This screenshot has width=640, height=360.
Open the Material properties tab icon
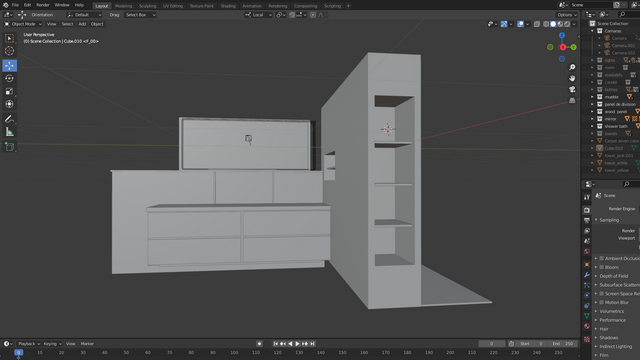587,326
